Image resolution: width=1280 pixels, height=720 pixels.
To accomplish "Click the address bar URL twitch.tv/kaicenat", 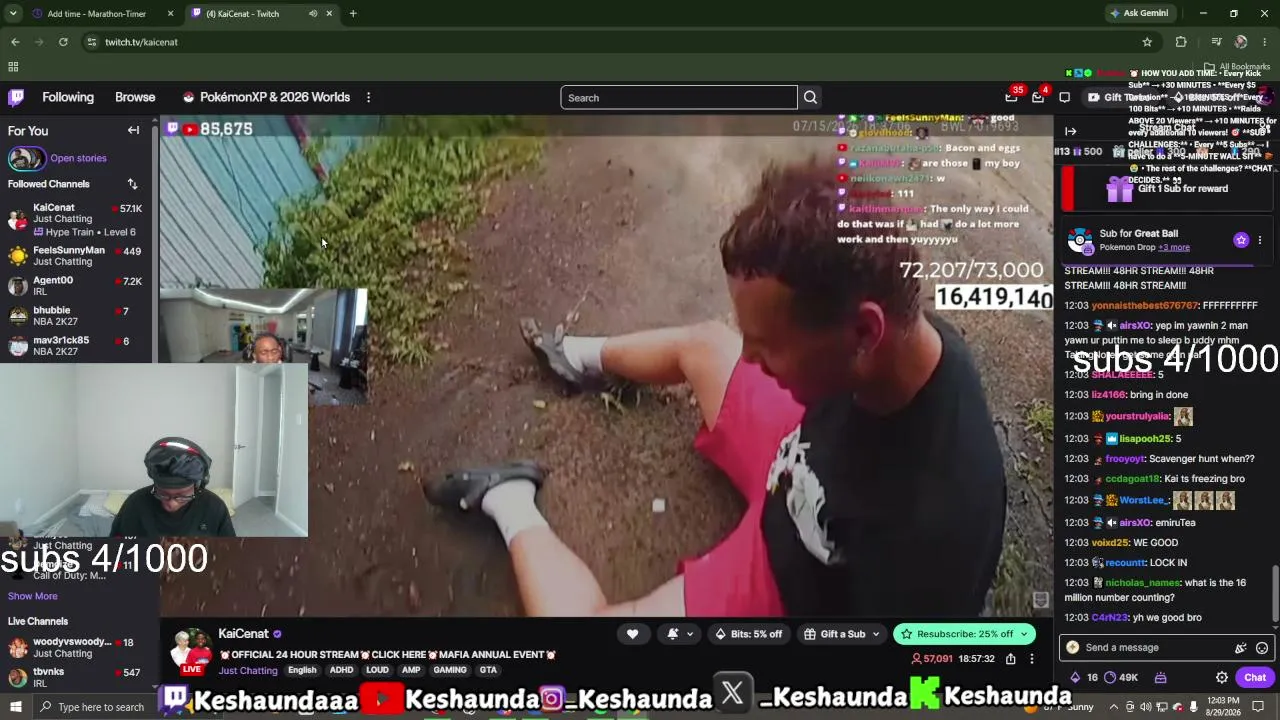I will pyautogui.click(x=141, y=42).
